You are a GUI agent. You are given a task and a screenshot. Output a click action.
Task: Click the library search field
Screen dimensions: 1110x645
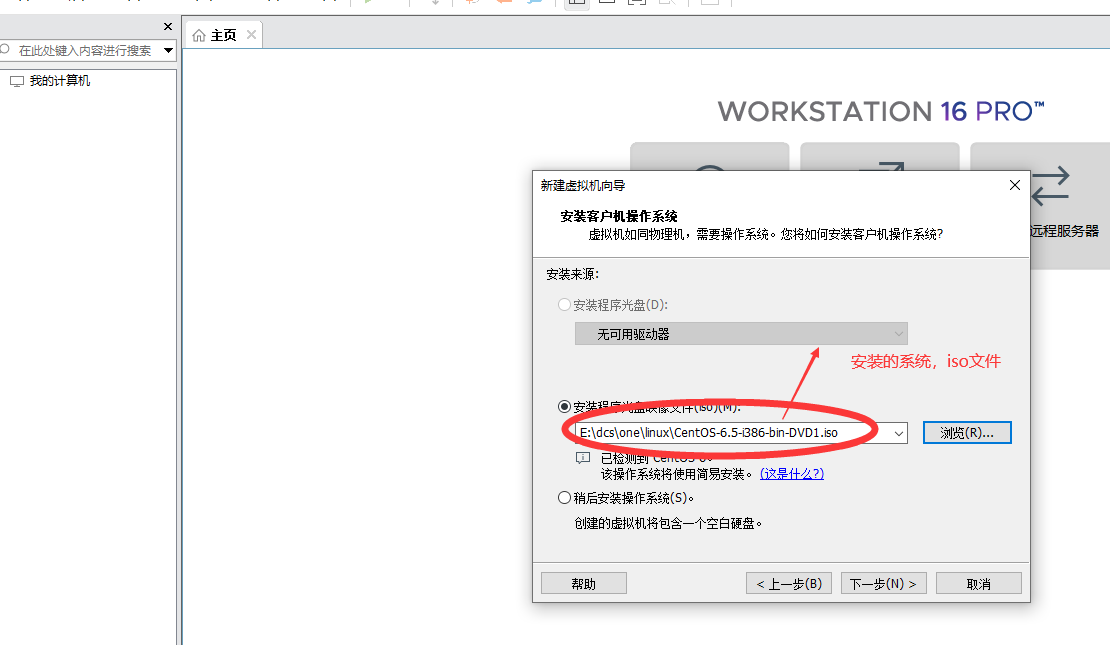click(84, 50)
